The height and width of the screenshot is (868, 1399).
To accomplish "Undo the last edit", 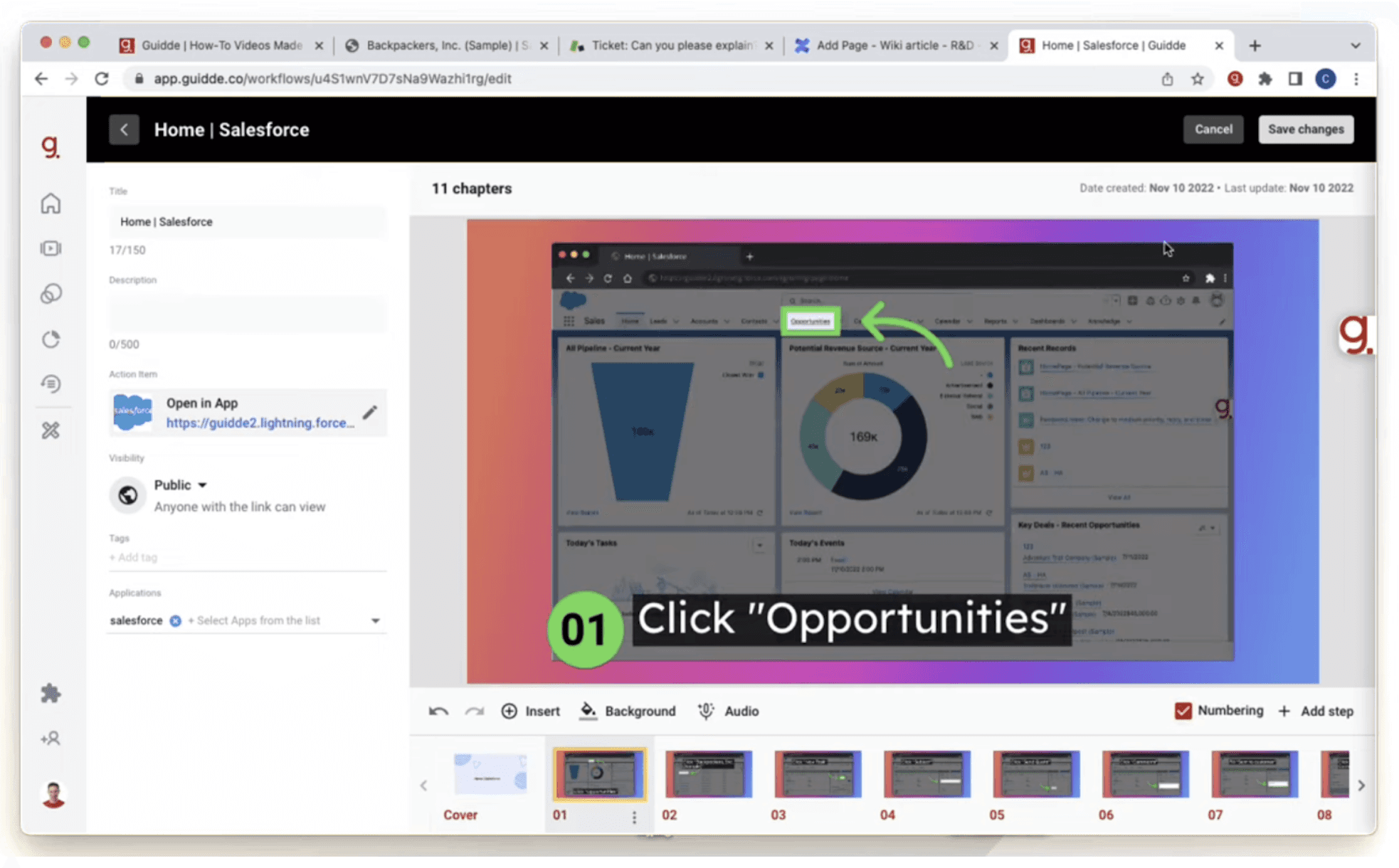I will coord(438,711).
